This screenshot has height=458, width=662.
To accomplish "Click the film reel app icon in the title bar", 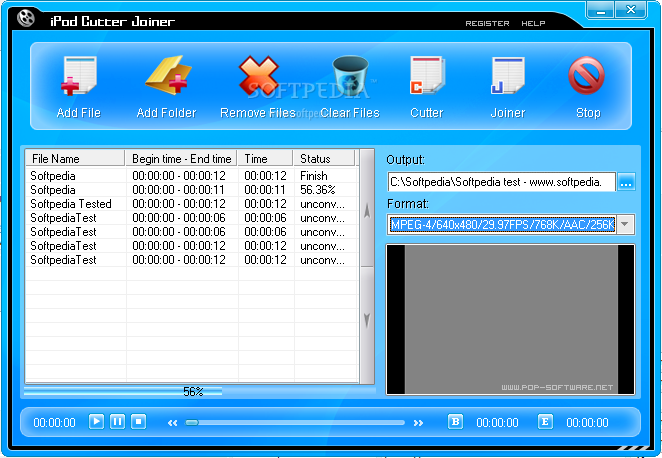I will [26, 18].
